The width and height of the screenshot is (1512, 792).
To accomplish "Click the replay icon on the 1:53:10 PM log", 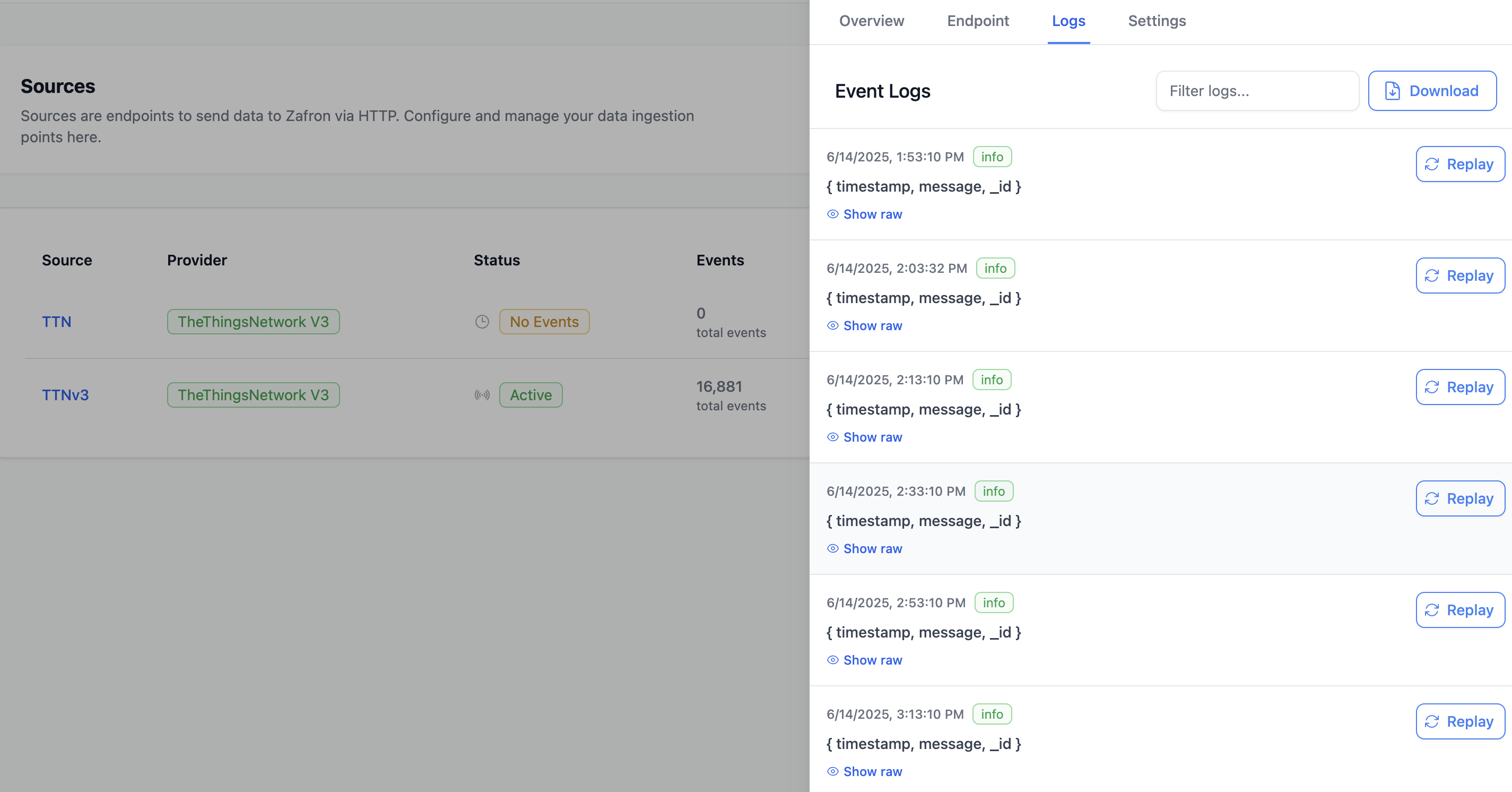I will [x=1431, y=165].
